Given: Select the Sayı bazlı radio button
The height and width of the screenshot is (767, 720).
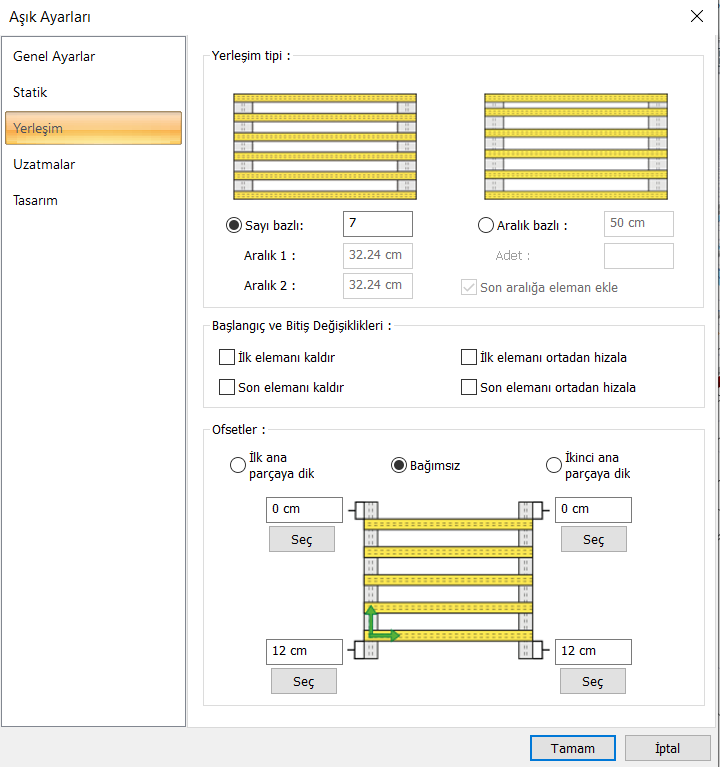Looking at the screenshot, I should coord(234,225).
